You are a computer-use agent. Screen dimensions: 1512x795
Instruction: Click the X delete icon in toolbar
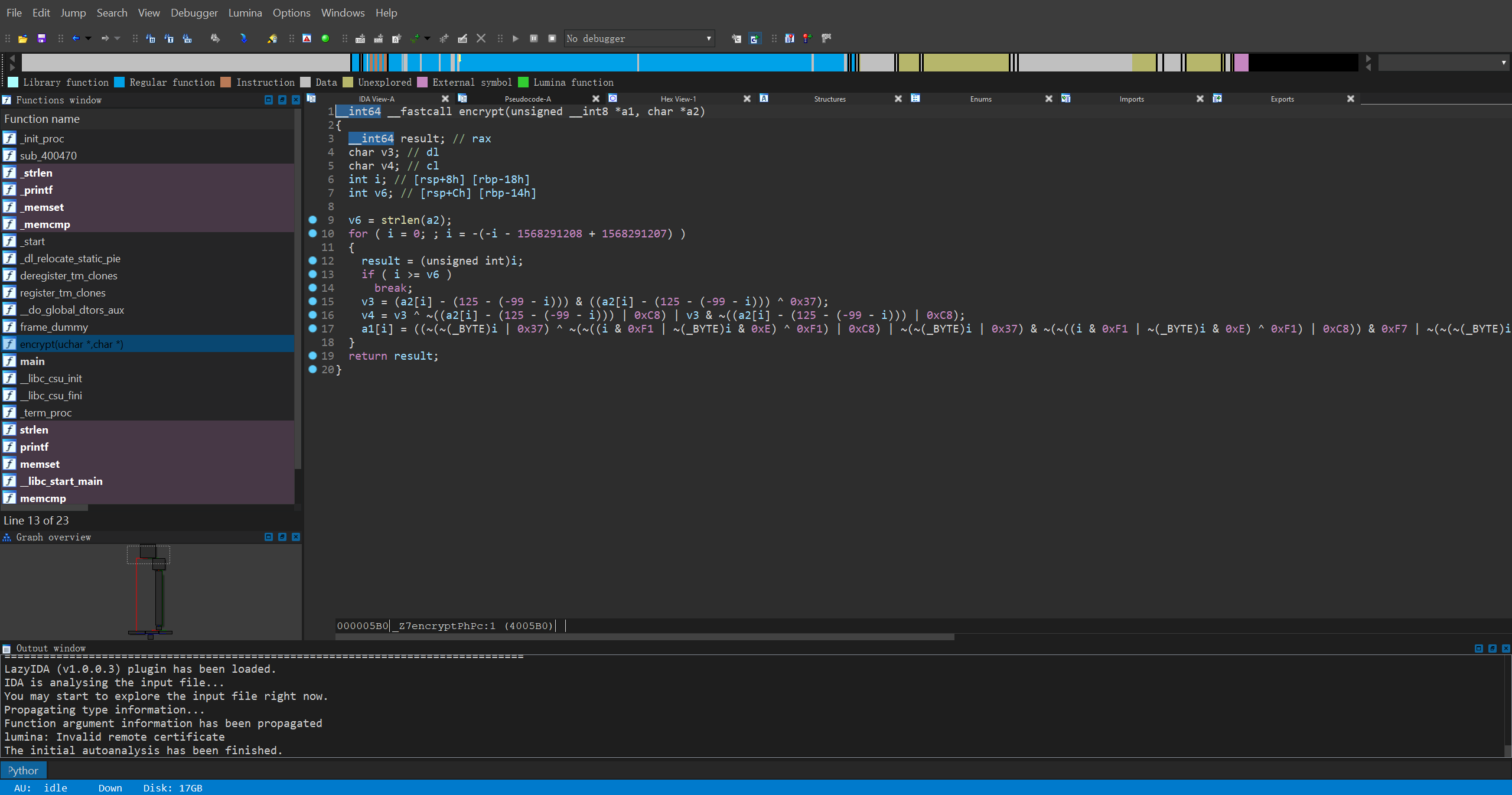(x=481, y=38)
